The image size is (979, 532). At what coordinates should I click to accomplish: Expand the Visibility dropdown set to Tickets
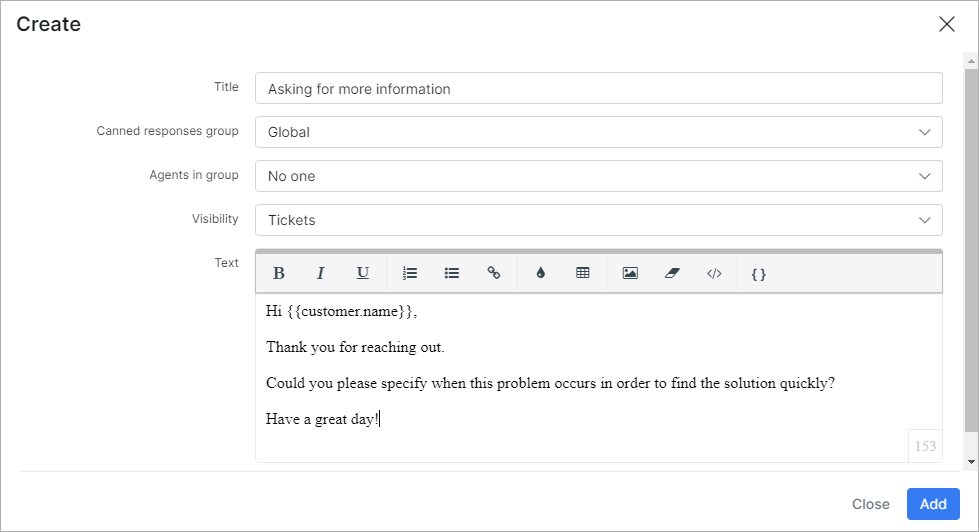(598, 220)
